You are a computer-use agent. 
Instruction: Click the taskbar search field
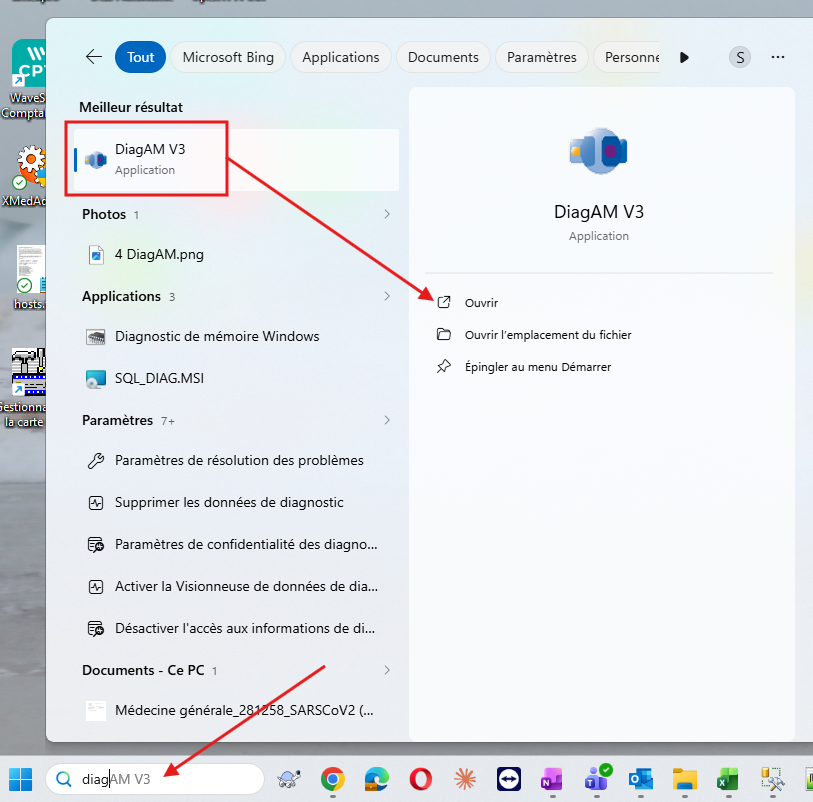pos(155,779)
